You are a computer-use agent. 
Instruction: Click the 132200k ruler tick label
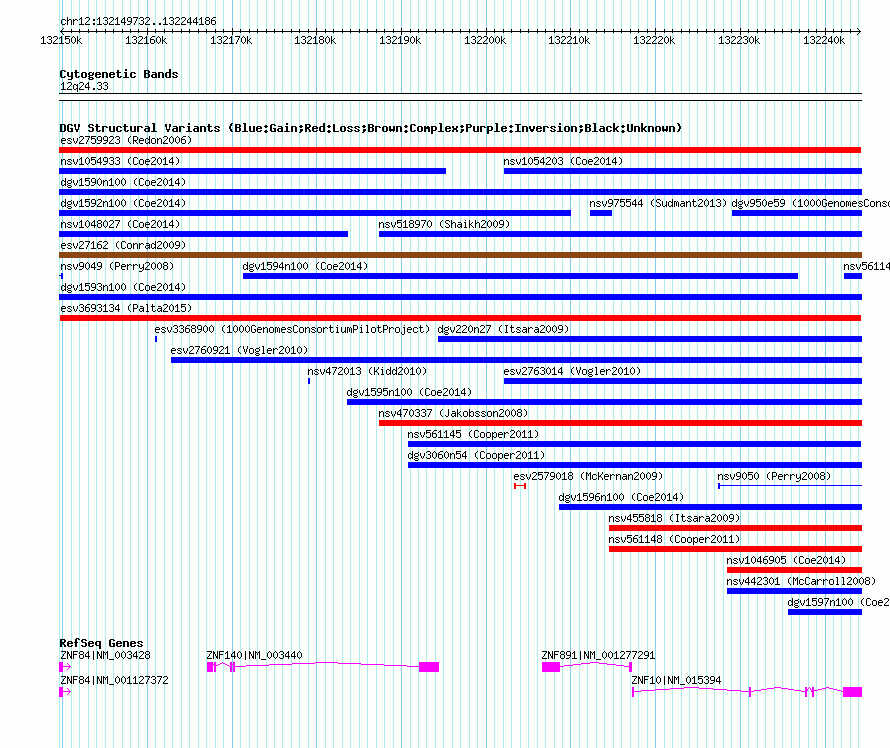coord(485,40)
